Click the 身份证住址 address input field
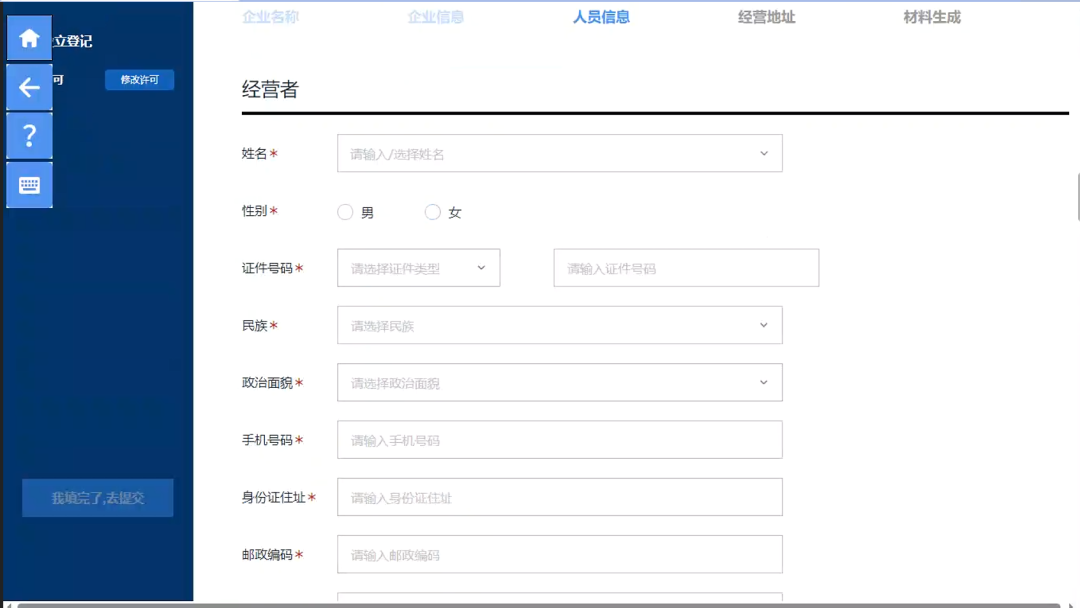The image size is (1080, 608). [559, 497]
